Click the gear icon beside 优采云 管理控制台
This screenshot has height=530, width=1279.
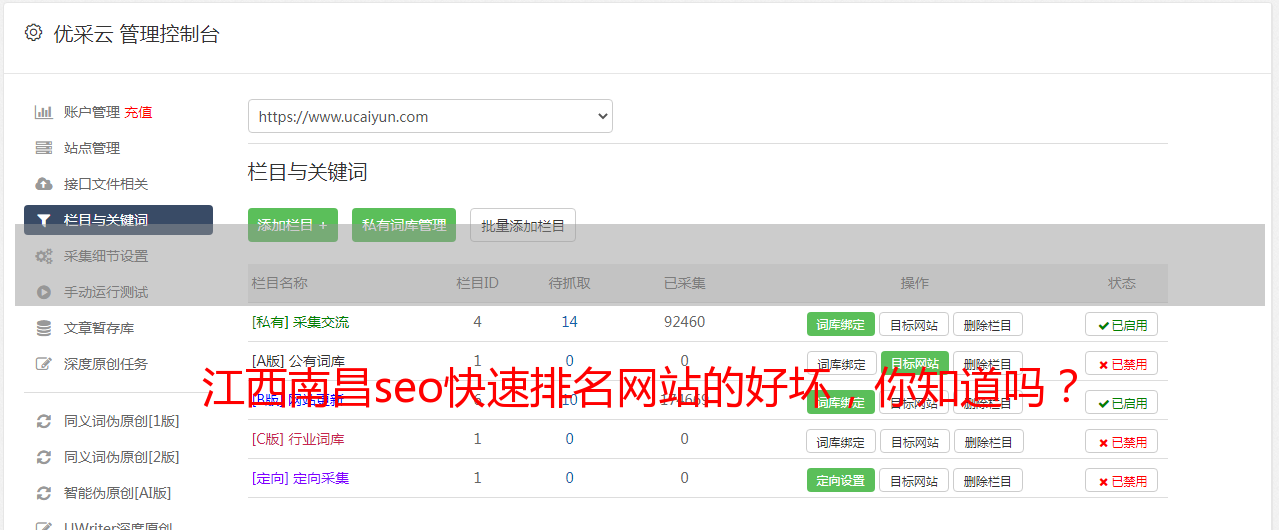(33, 33)
